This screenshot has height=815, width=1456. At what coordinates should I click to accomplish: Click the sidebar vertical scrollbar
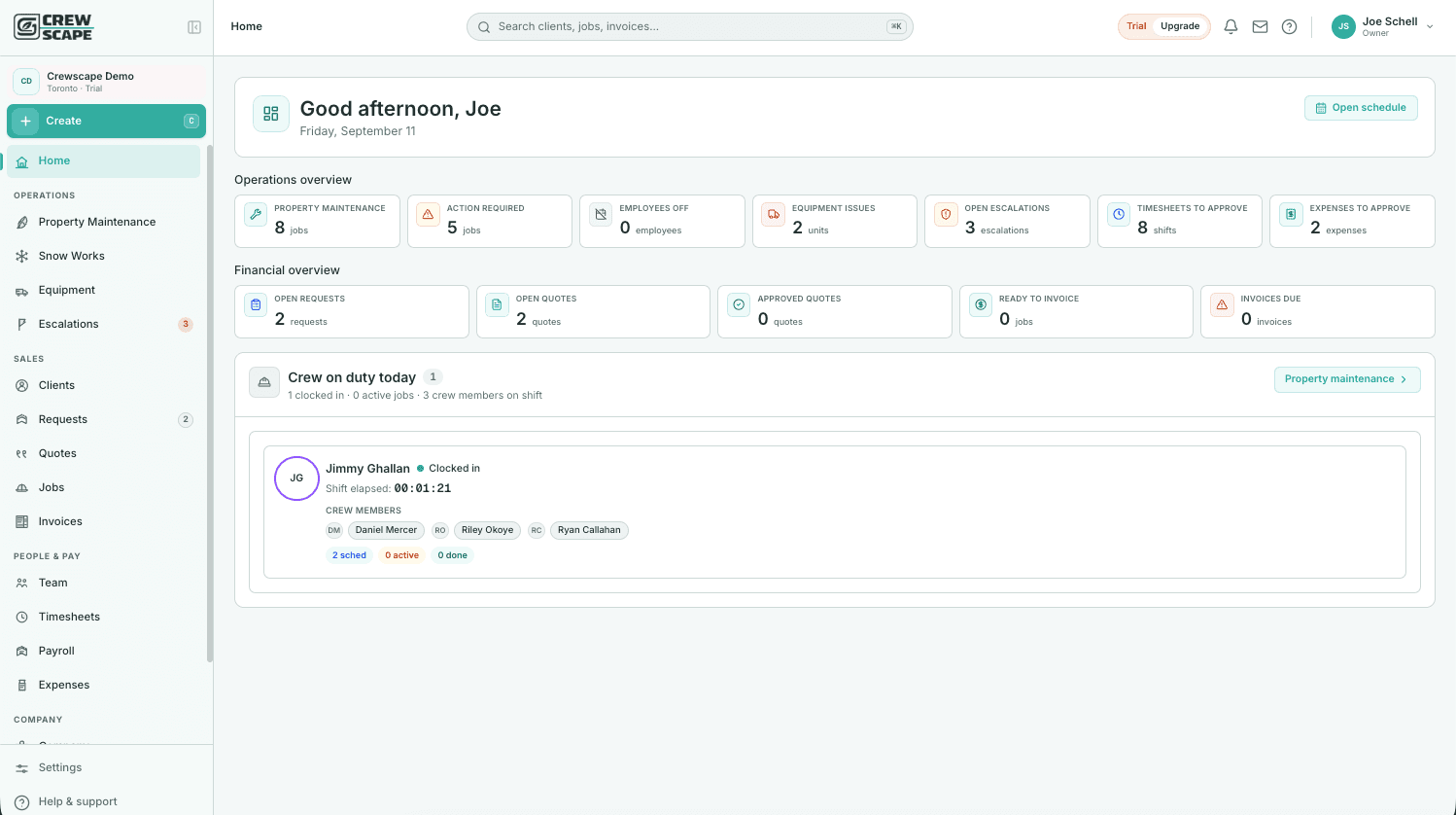tap(210, 404)
